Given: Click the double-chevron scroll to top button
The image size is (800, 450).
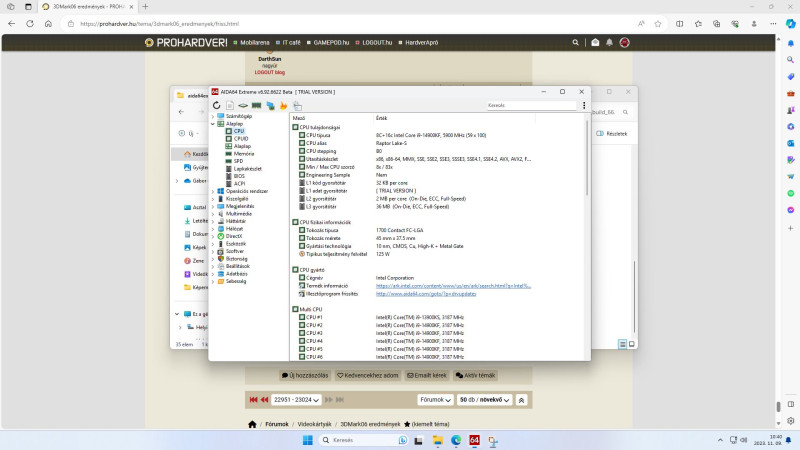Looking at the screenshot, I should (521, 400).
